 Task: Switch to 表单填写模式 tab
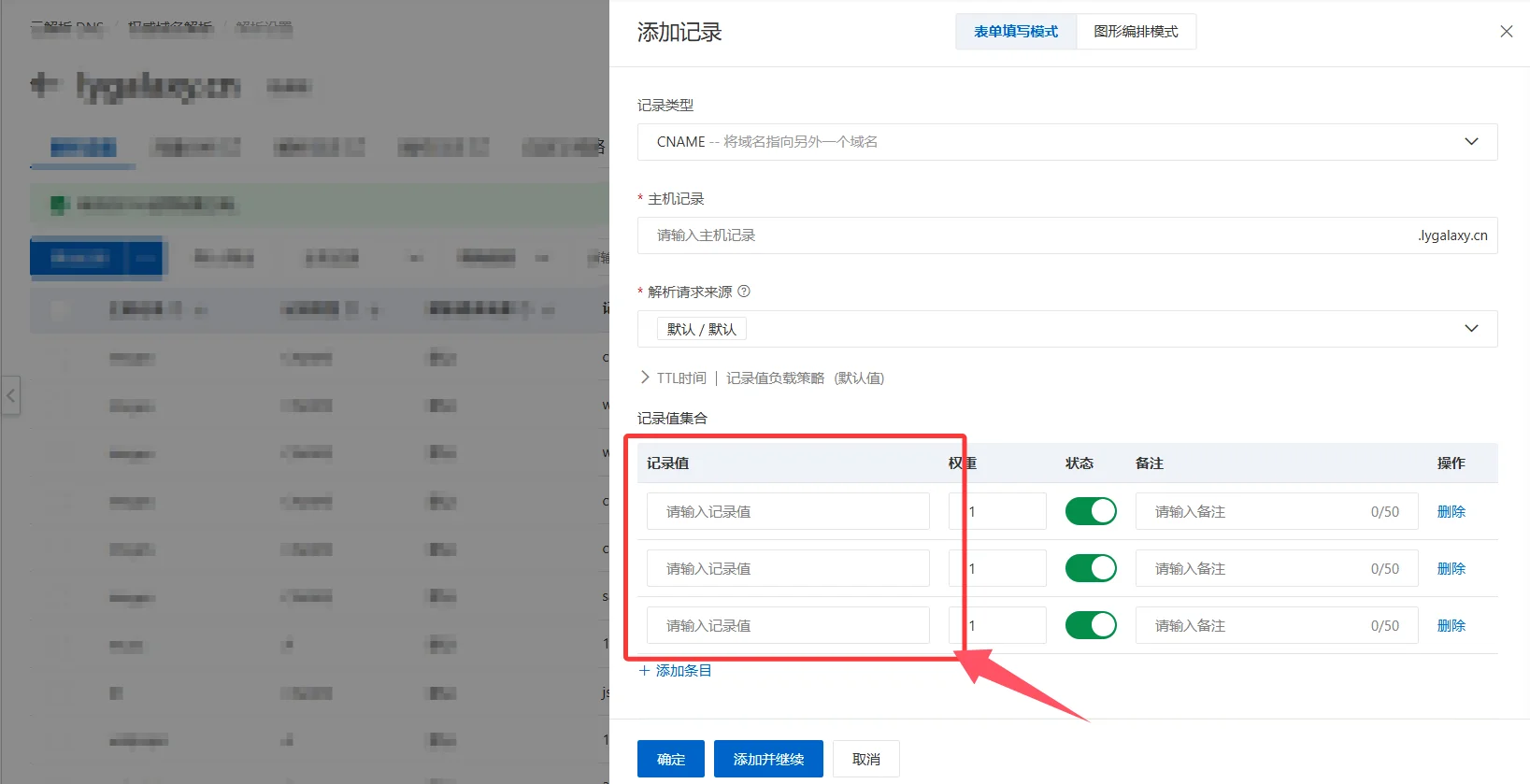[x=1016, y=32]
